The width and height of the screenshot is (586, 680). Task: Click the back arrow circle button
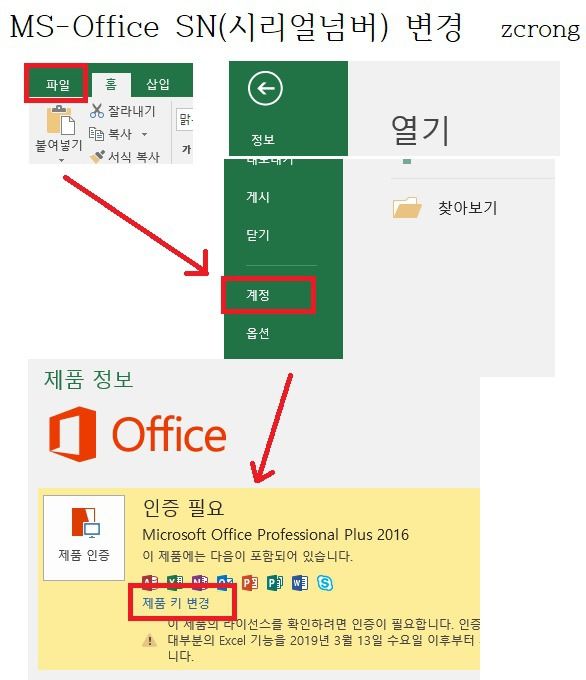pyautogui.click(x=265, y=88)
